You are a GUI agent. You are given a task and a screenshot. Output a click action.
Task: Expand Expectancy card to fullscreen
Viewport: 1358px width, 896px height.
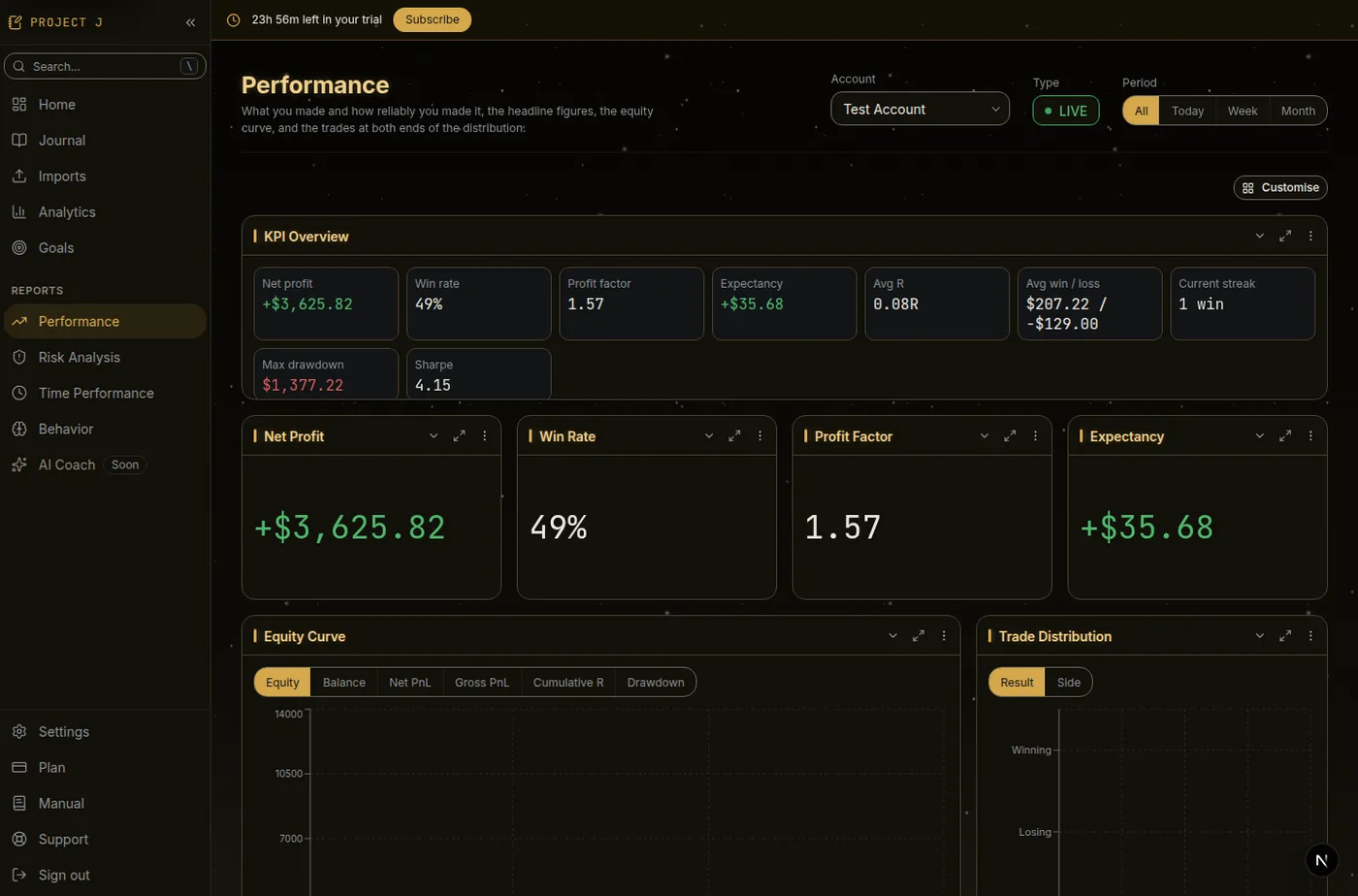[1285, 436]
